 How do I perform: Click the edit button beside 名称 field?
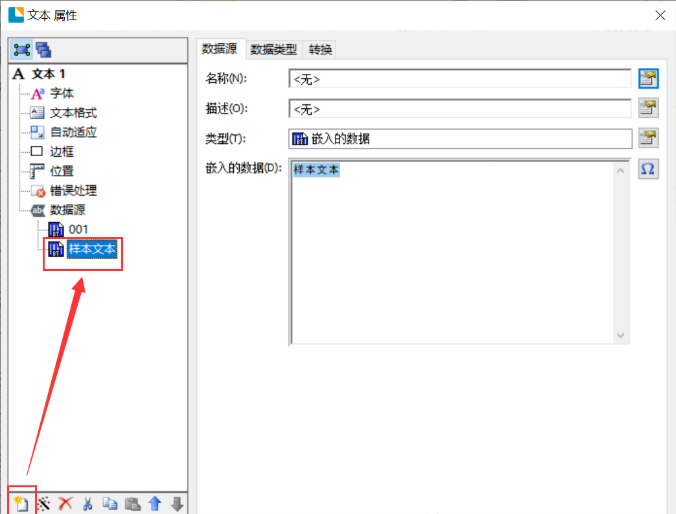pyautogui.click(x=647, y=78)
